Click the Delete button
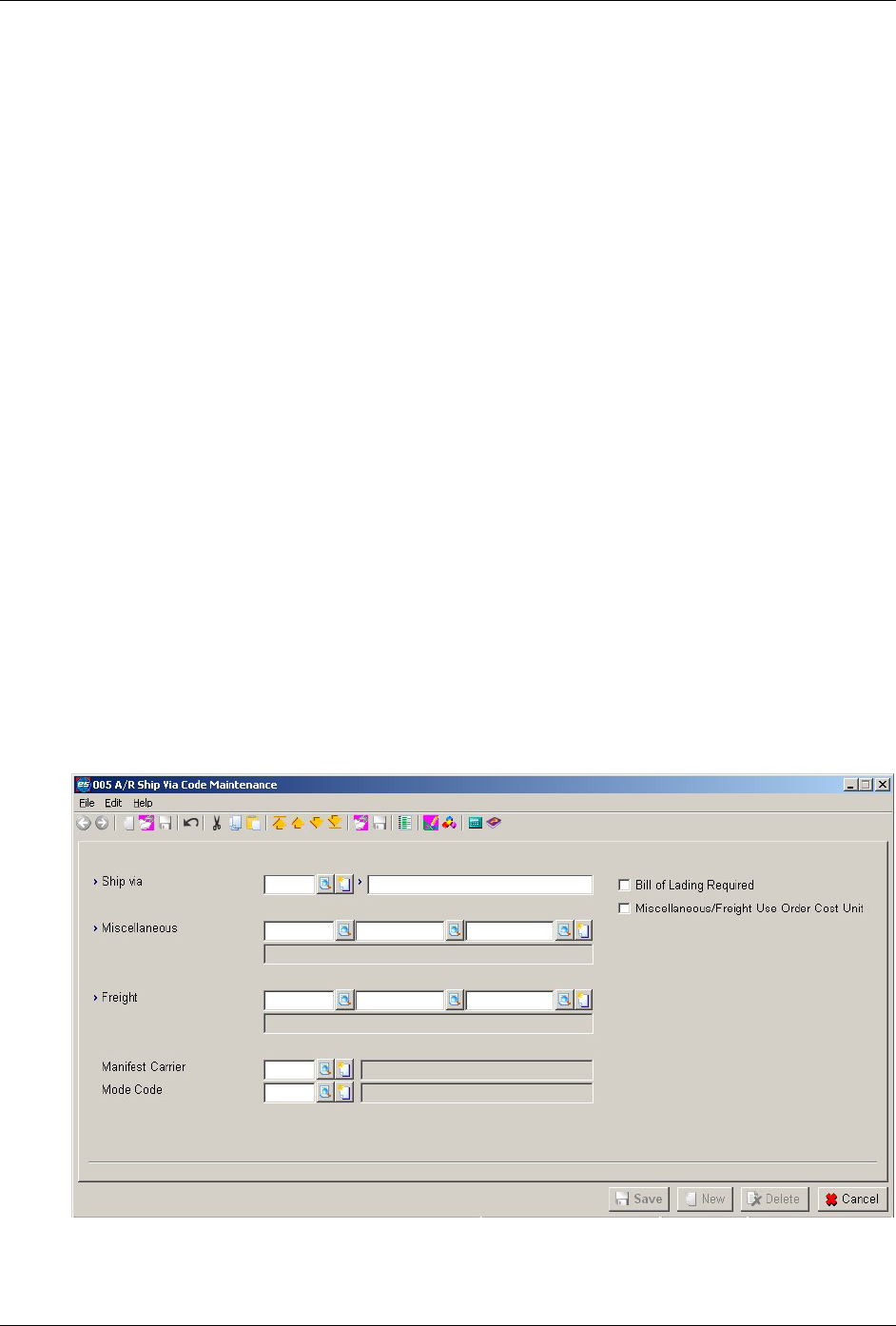The width and height of the screenshot is (896, 1326). click(x=775, y=1199)
